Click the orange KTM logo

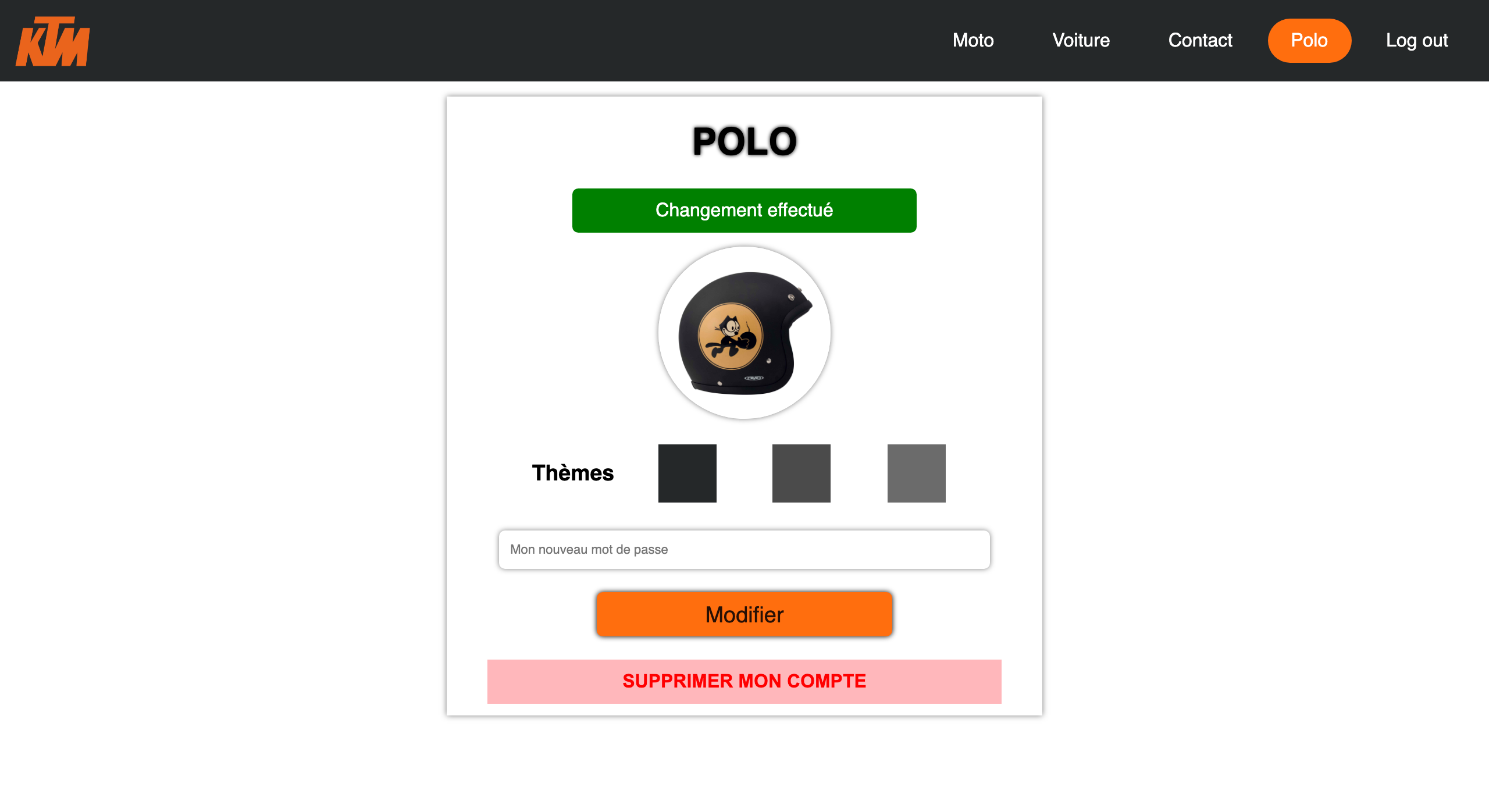52,41
